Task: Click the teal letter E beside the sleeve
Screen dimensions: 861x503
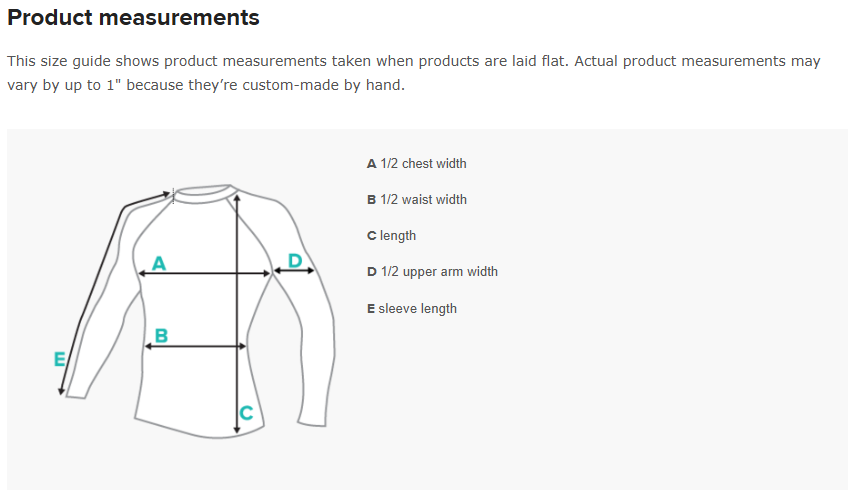Action: point(59,359)
